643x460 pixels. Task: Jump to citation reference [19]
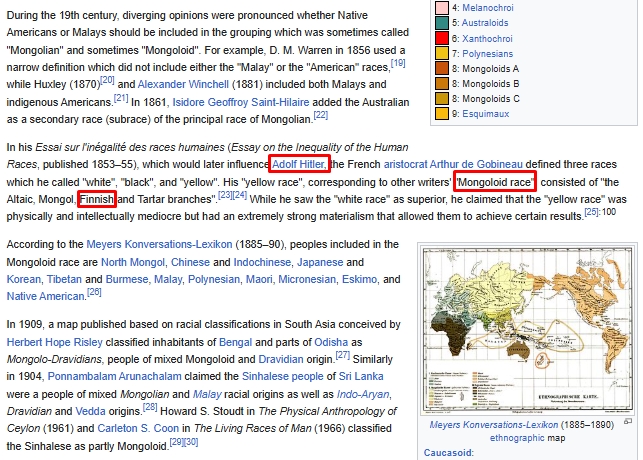click(398, 63)
